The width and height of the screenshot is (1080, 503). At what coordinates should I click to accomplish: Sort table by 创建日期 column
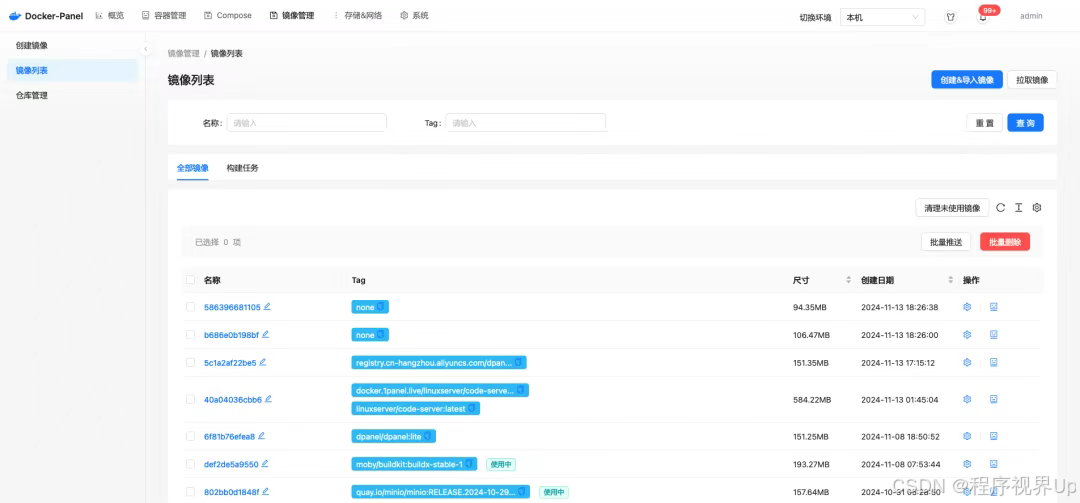coord(951,280)
